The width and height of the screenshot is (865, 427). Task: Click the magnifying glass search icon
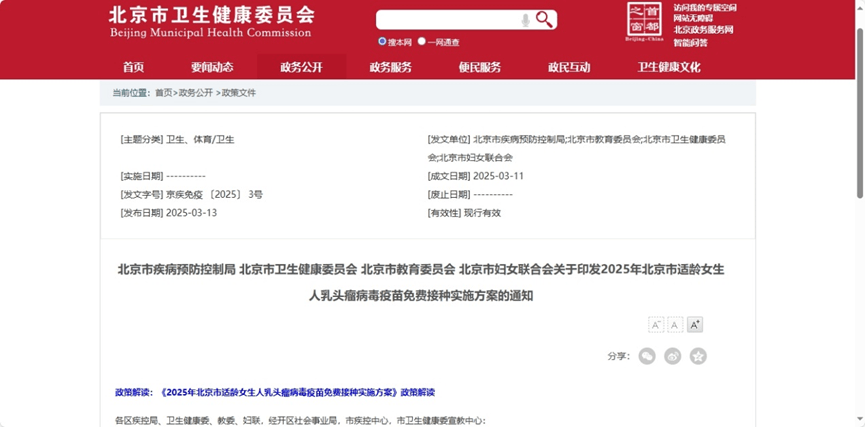(544, 19)
